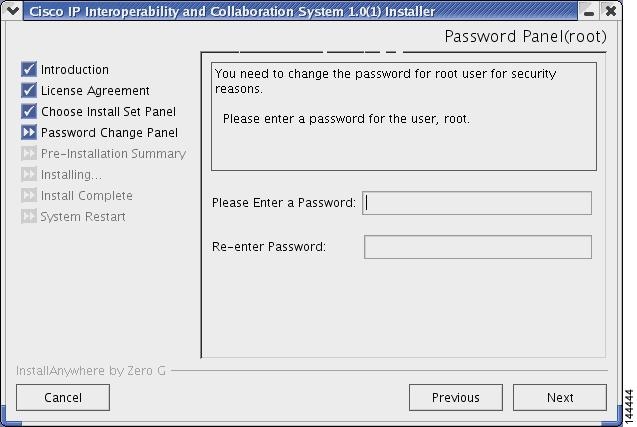Select the Password Change Panel step label
This screenshot has height=427, width=637.
point(109,132)
